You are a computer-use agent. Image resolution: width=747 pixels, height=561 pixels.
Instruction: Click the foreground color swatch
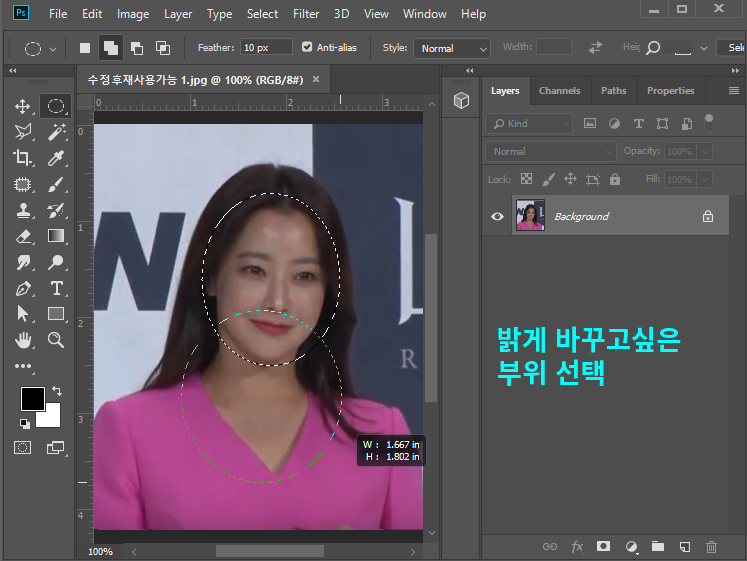pyautogui.click(x=32, y=399)
